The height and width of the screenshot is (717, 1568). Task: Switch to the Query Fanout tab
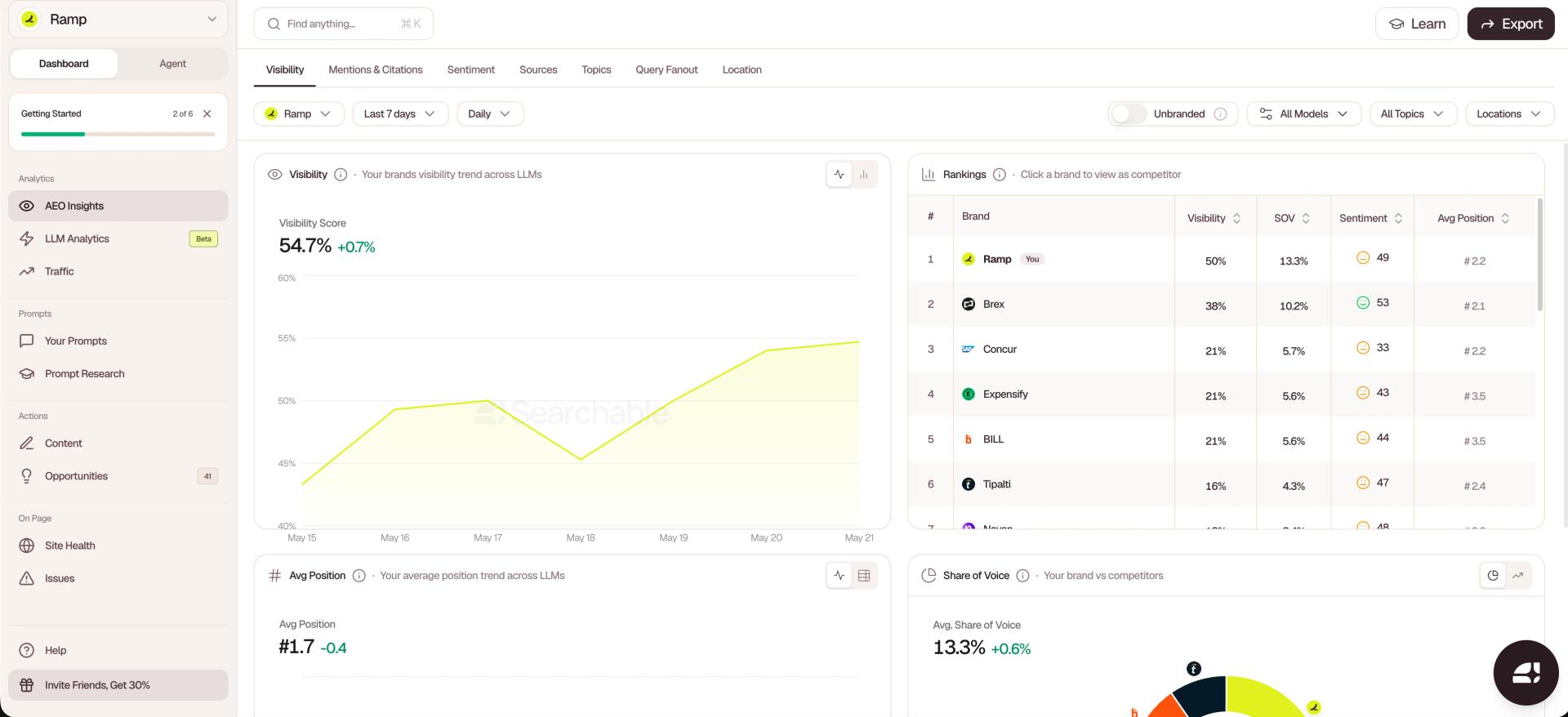[x=666, y=69]
